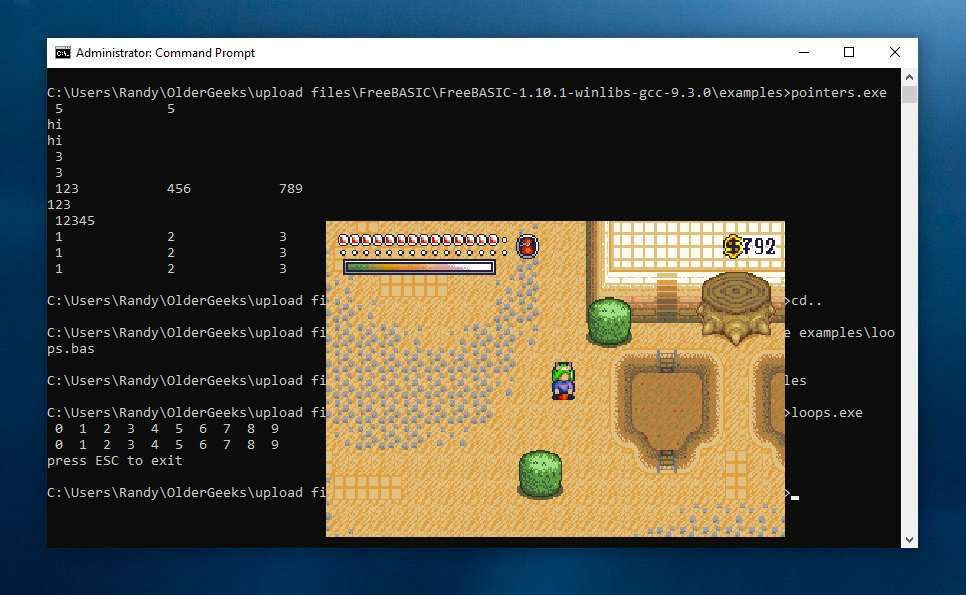Click the "792" money counter in the game

tap(759, 246)
